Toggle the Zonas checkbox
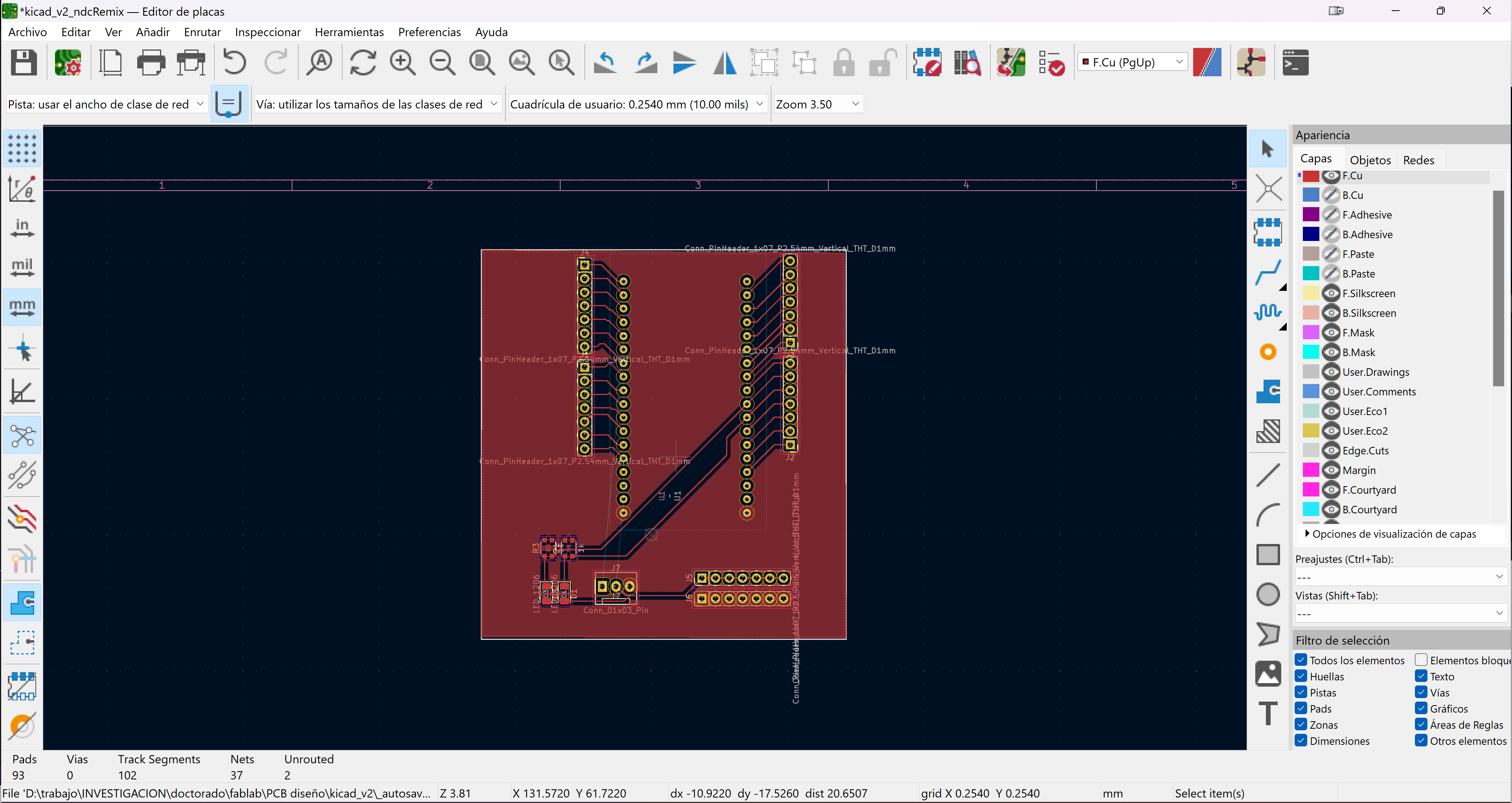 tap(1301, 724)
